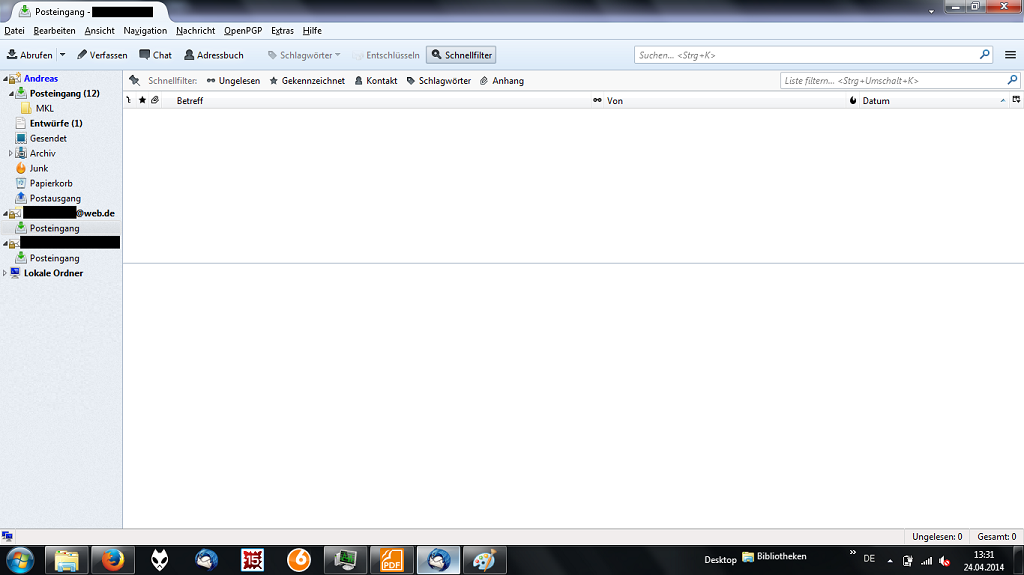Click the online status icon in status bar
This screenshot has width=1024, height=575.
(7, 536)
